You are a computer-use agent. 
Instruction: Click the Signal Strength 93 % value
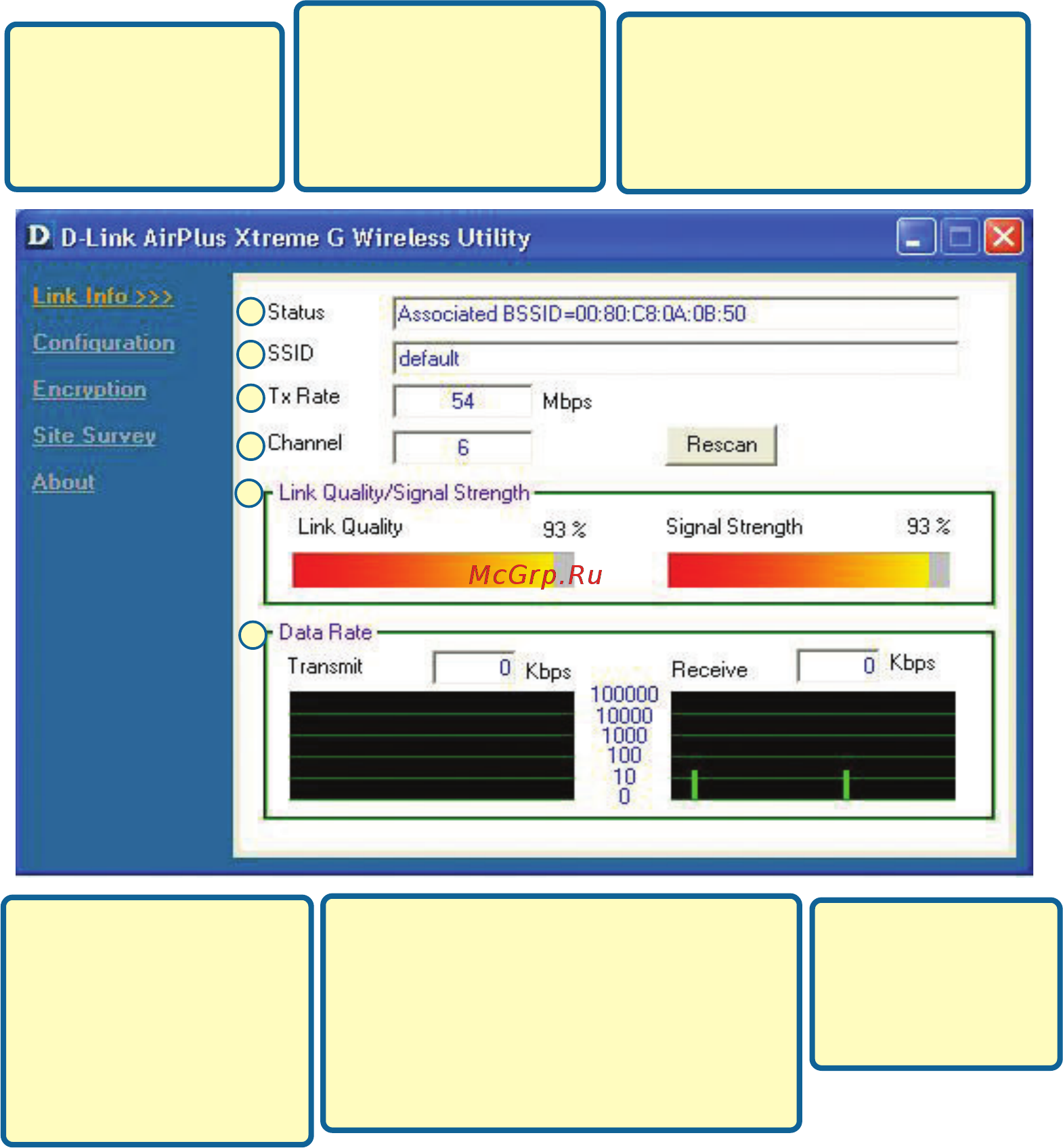928,526
